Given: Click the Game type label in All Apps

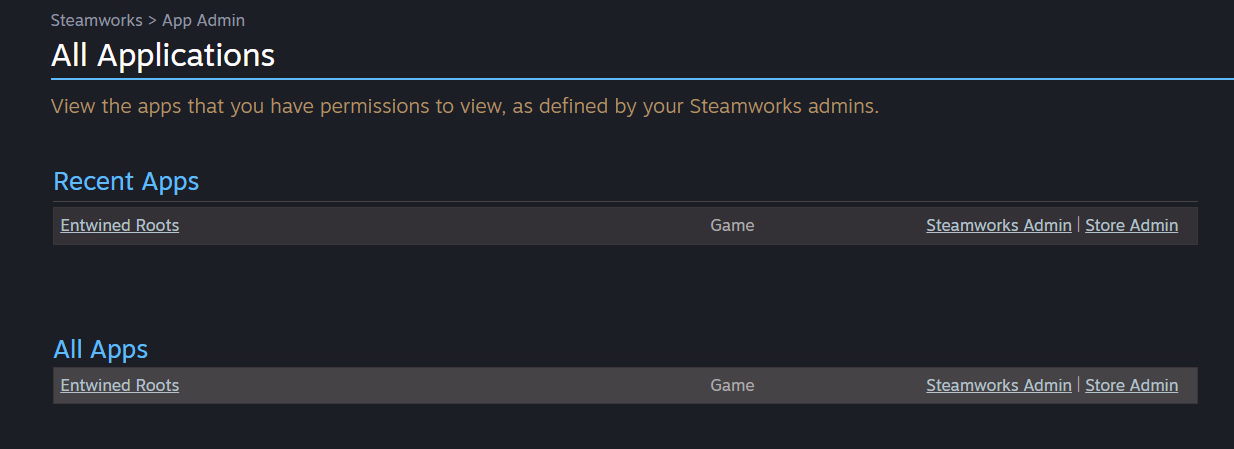Looking at the screenshot, I should pos(732,385).
